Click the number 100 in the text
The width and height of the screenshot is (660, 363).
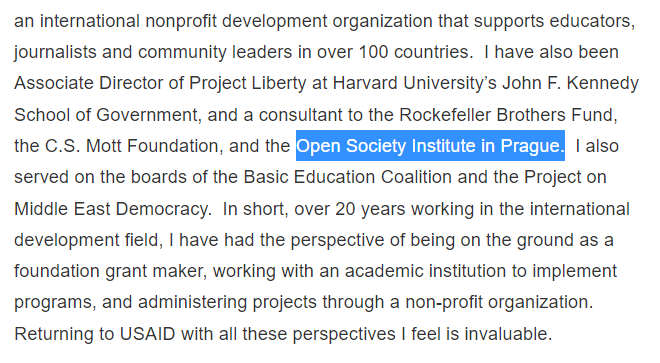click(x=373, y=52)
